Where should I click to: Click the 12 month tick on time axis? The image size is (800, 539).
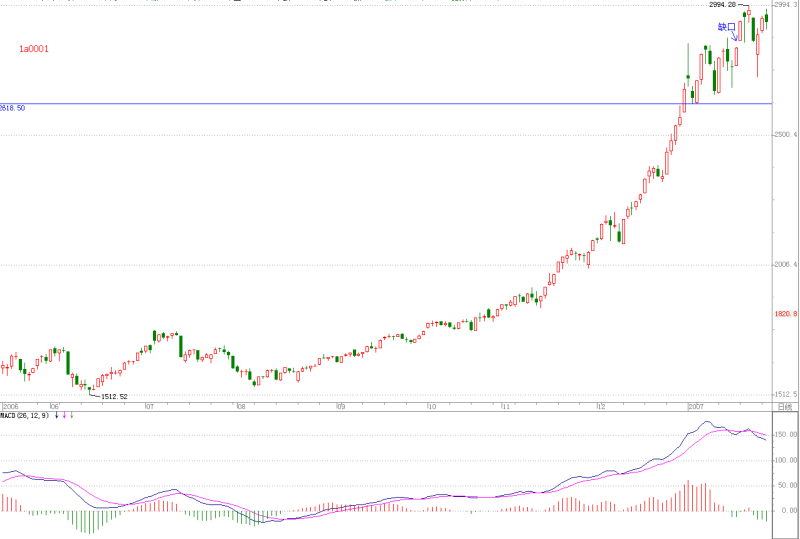pyautogui.click(x=601, y=407)
